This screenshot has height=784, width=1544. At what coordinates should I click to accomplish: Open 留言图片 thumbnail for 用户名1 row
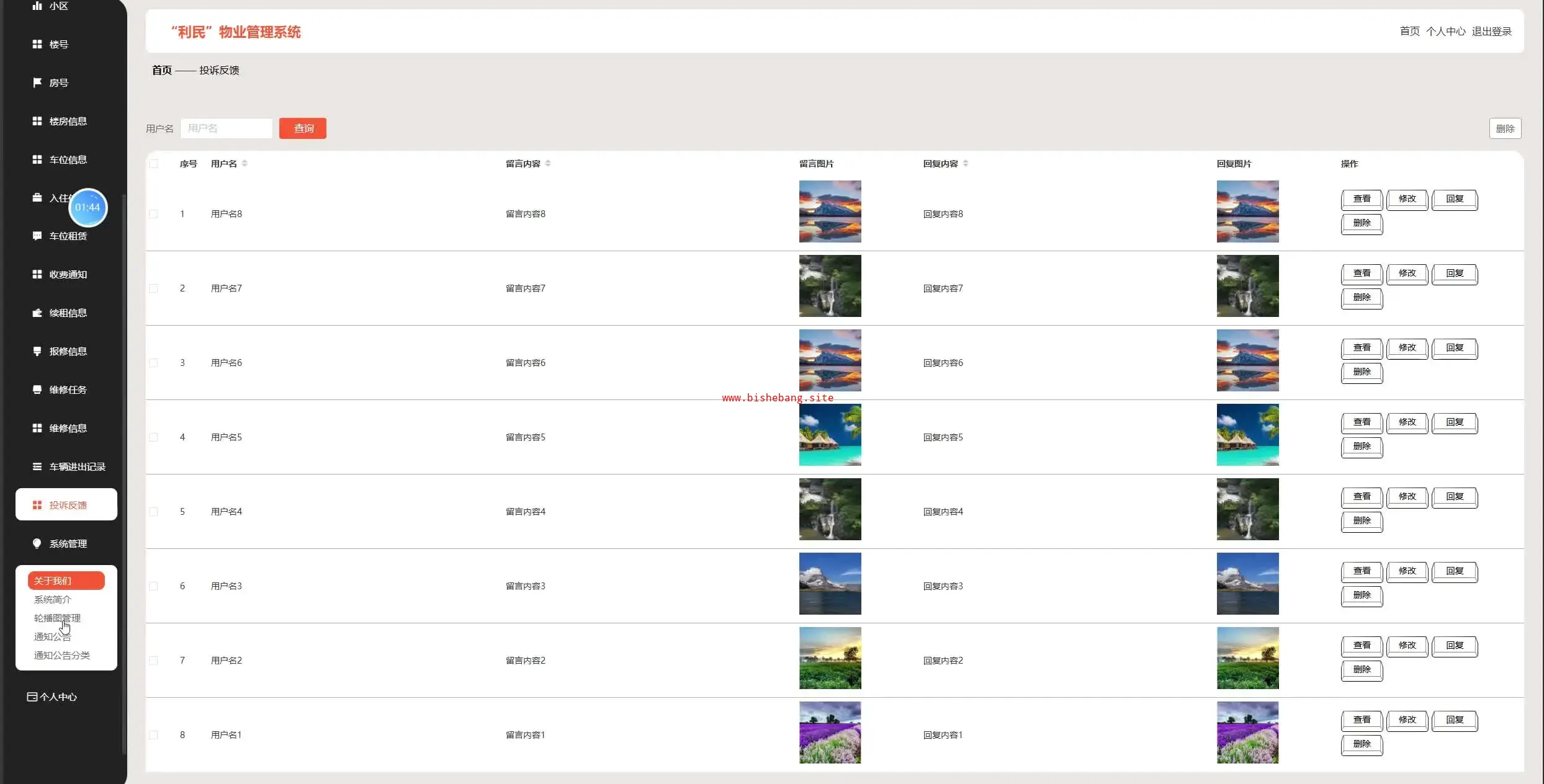[x=830, y=733]
